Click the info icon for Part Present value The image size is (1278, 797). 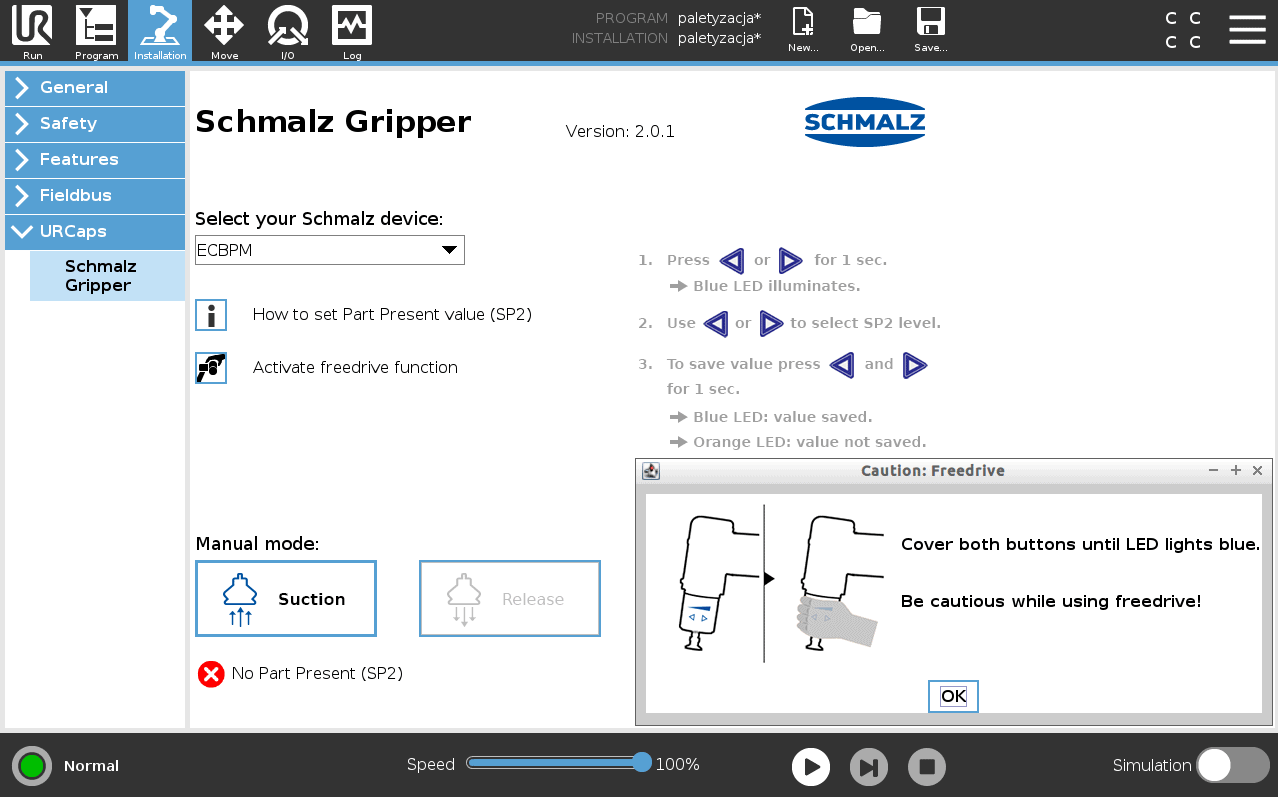(211, 314)
